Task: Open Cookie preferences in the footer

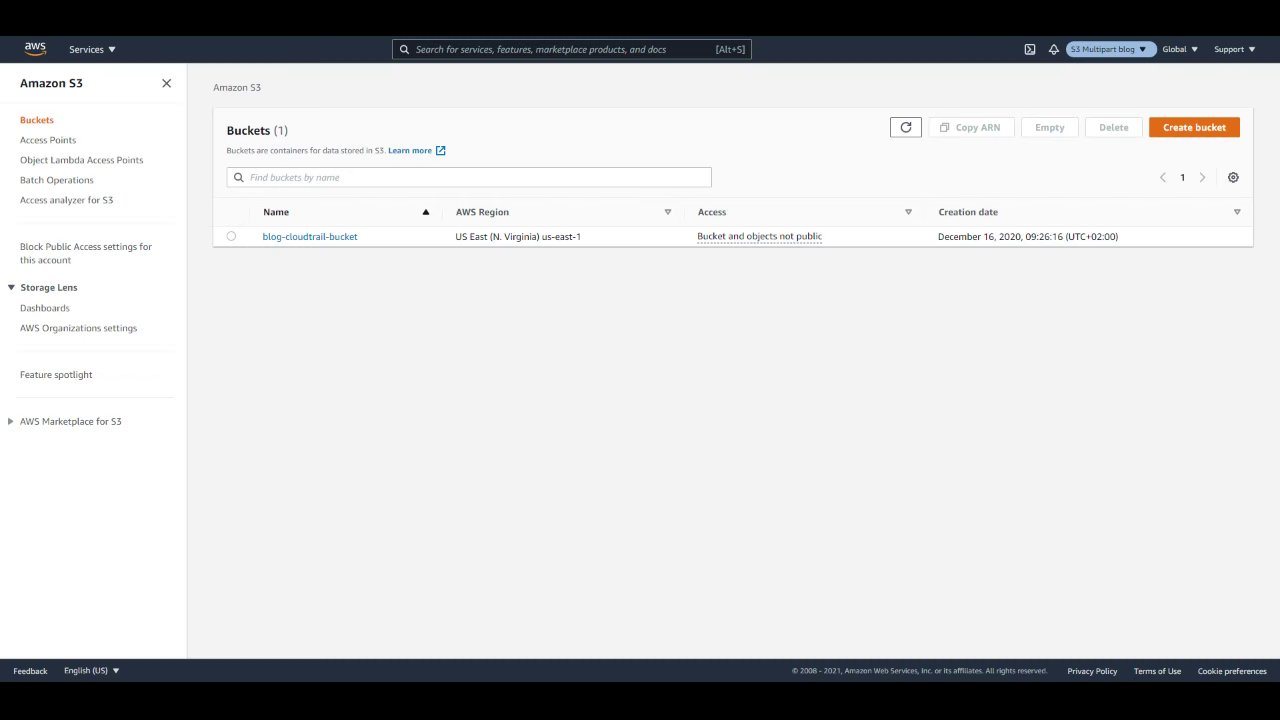Action: tap(1232, 671)
